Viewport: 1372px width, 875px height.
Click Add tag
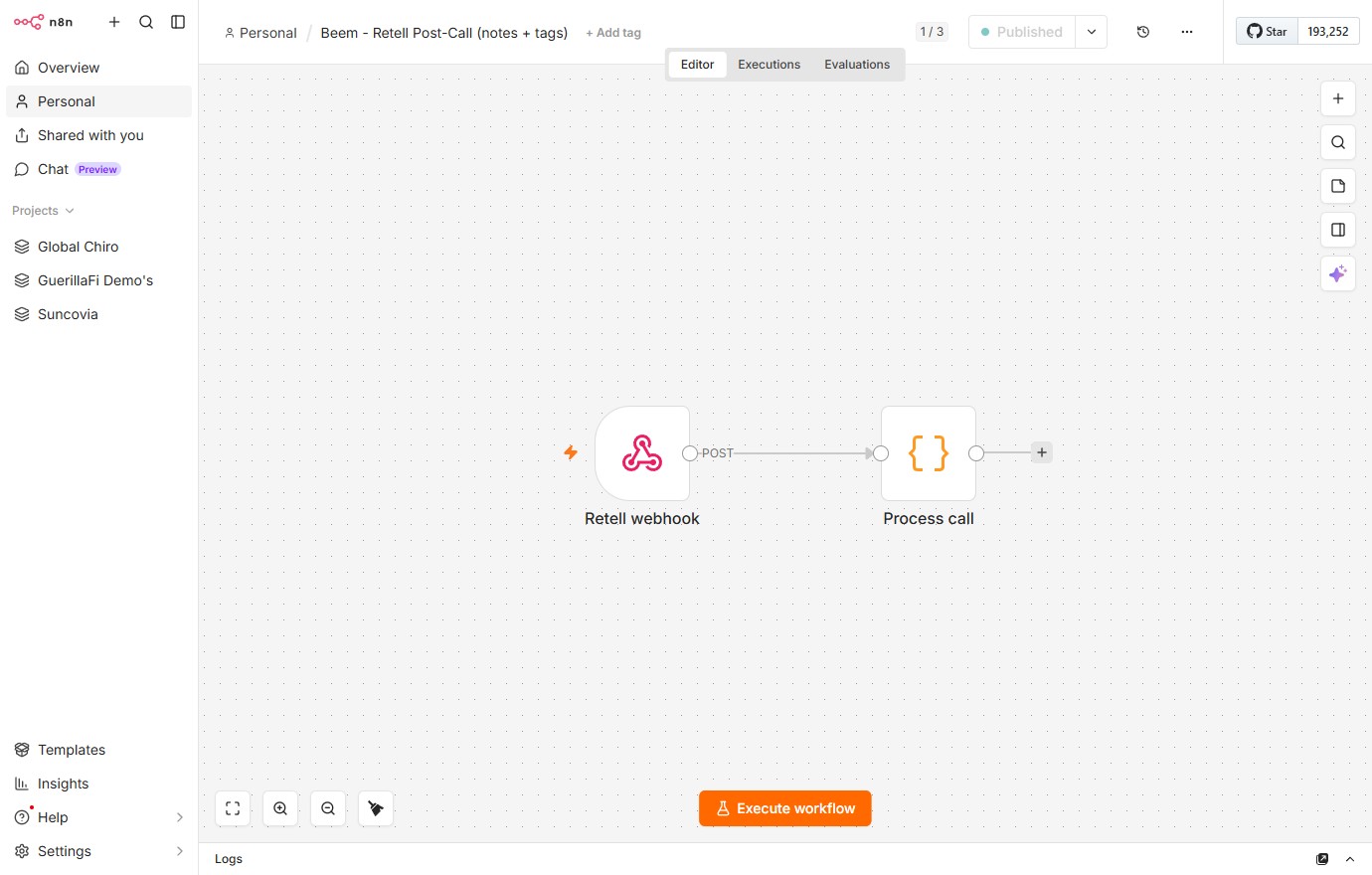tap(613, 33)
